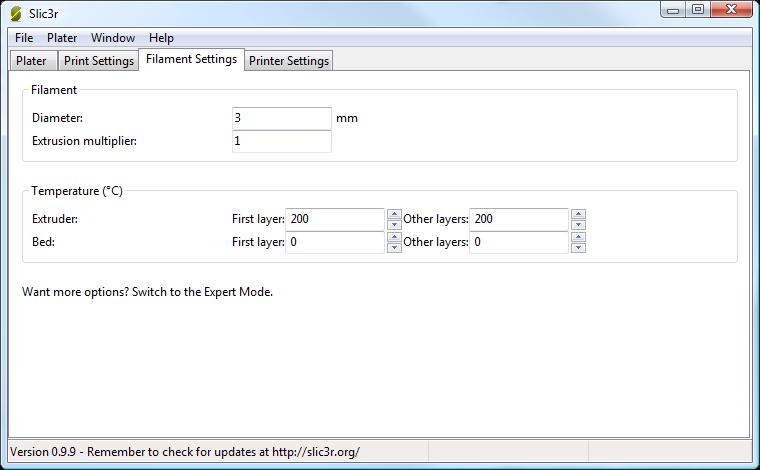
Task: Click the Extruder First layer temperature field
Action: pyautogui.click(x=335, y=219)
